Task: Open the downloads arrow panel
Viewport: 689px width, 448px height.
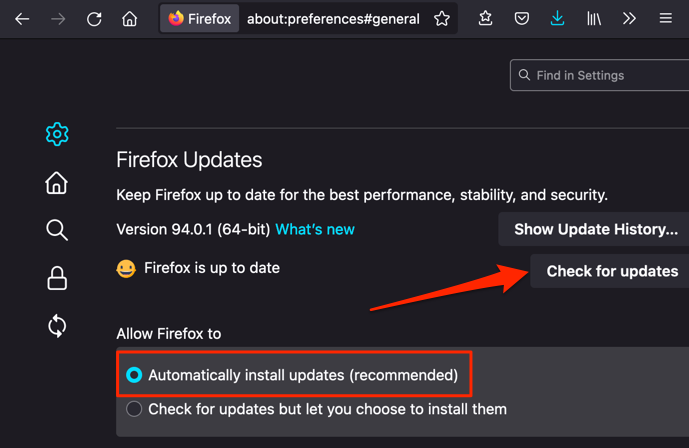Action: (558, 19)
